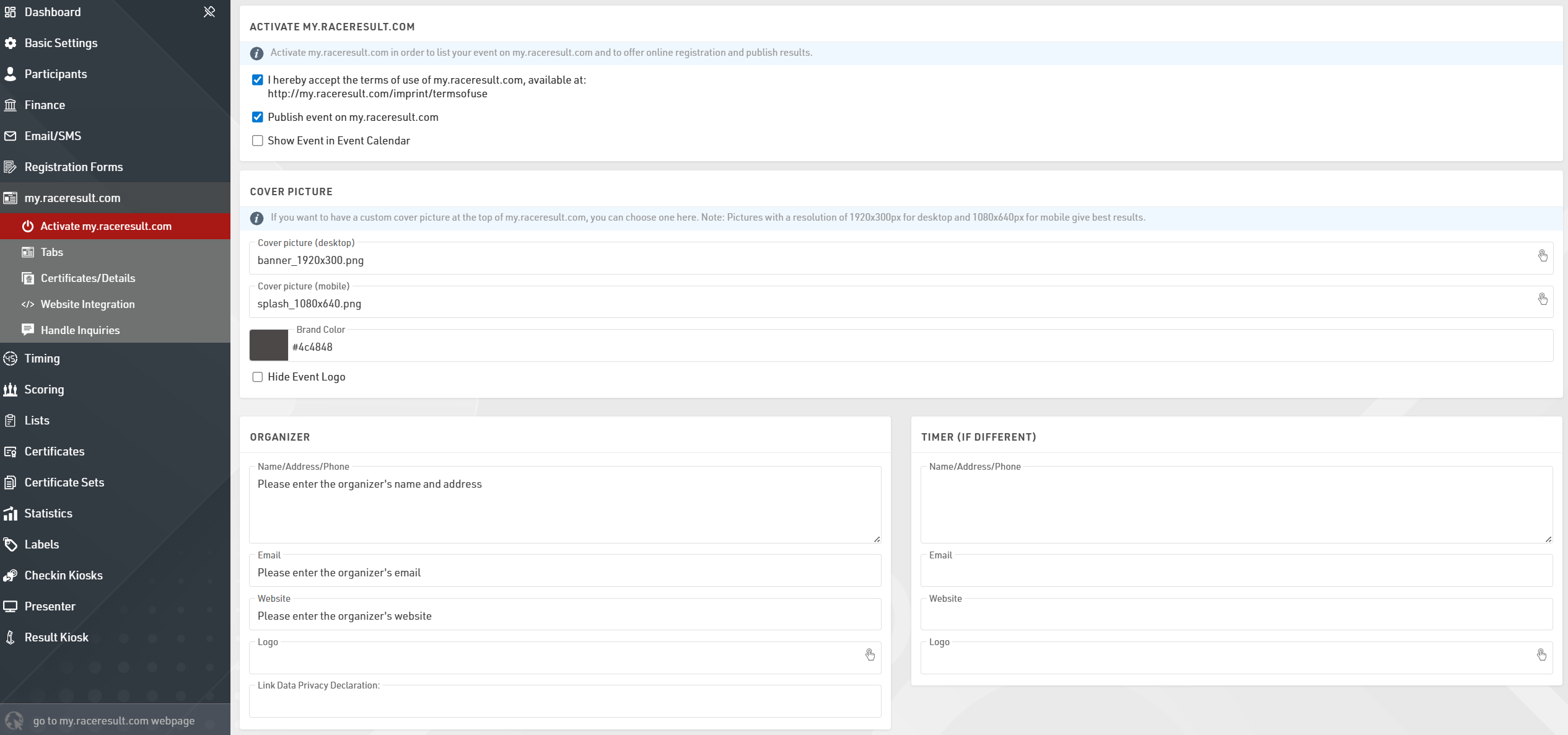Enable Show Event in Event Calendar
Image resolution: width=1568 pixels, height=735 pixels.
(x=258, y=141)
